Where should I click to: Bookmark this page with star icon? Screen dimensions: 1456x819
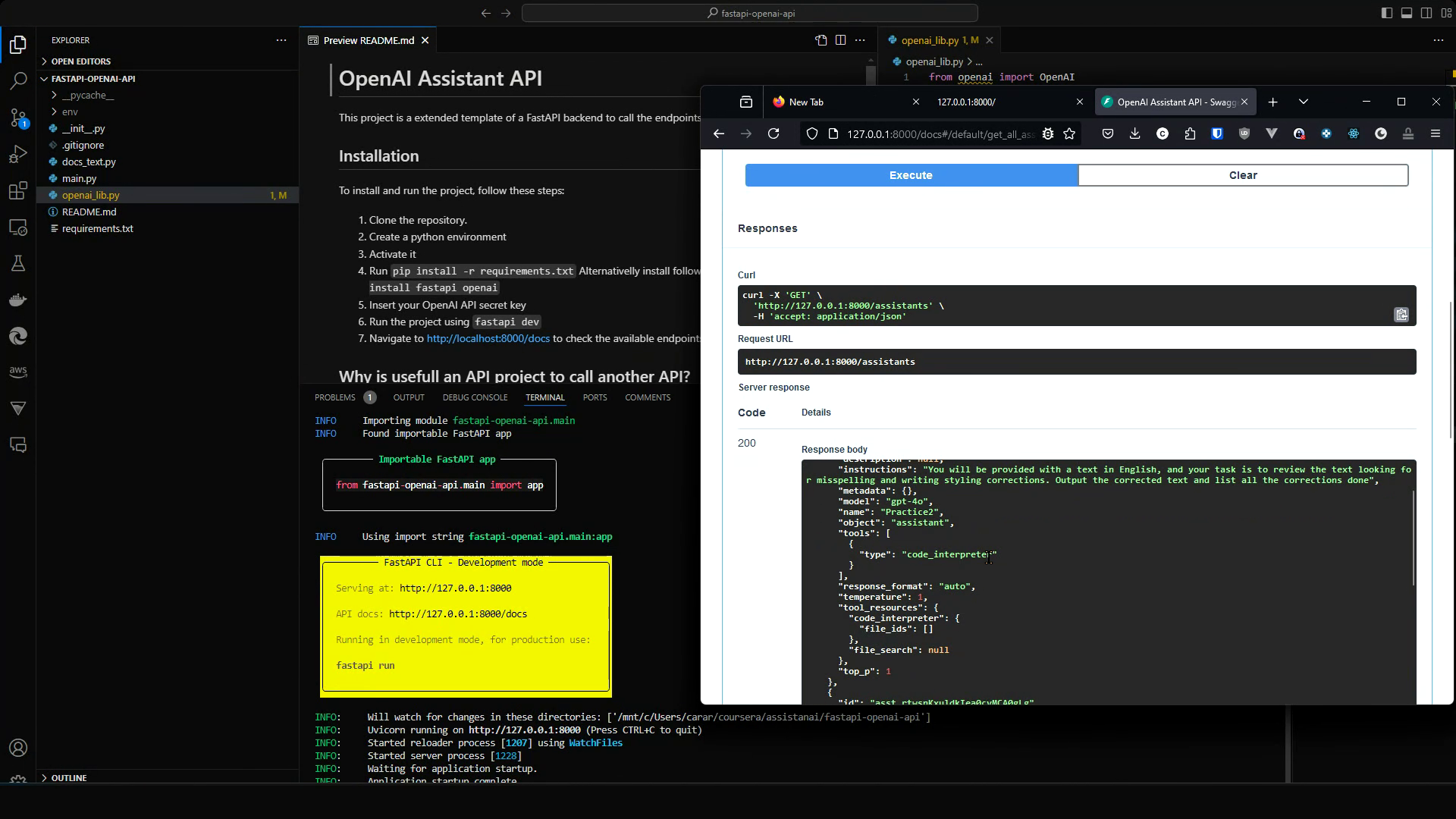click(x=1069, y=133)
